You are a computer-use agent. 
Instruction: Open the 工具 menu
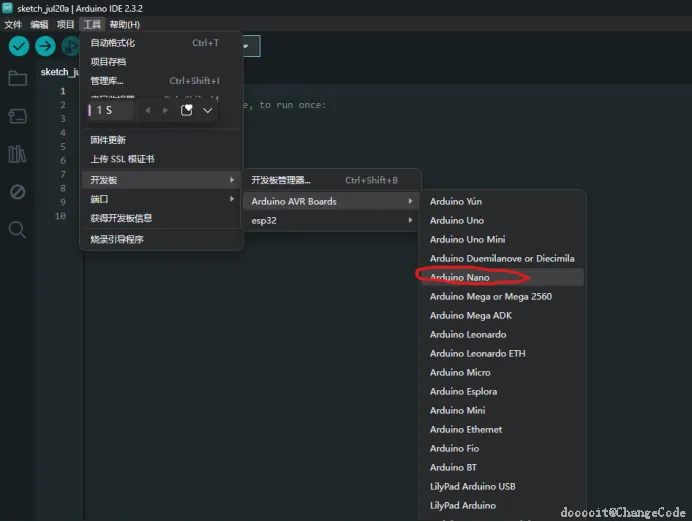click(x=92, y=24)
